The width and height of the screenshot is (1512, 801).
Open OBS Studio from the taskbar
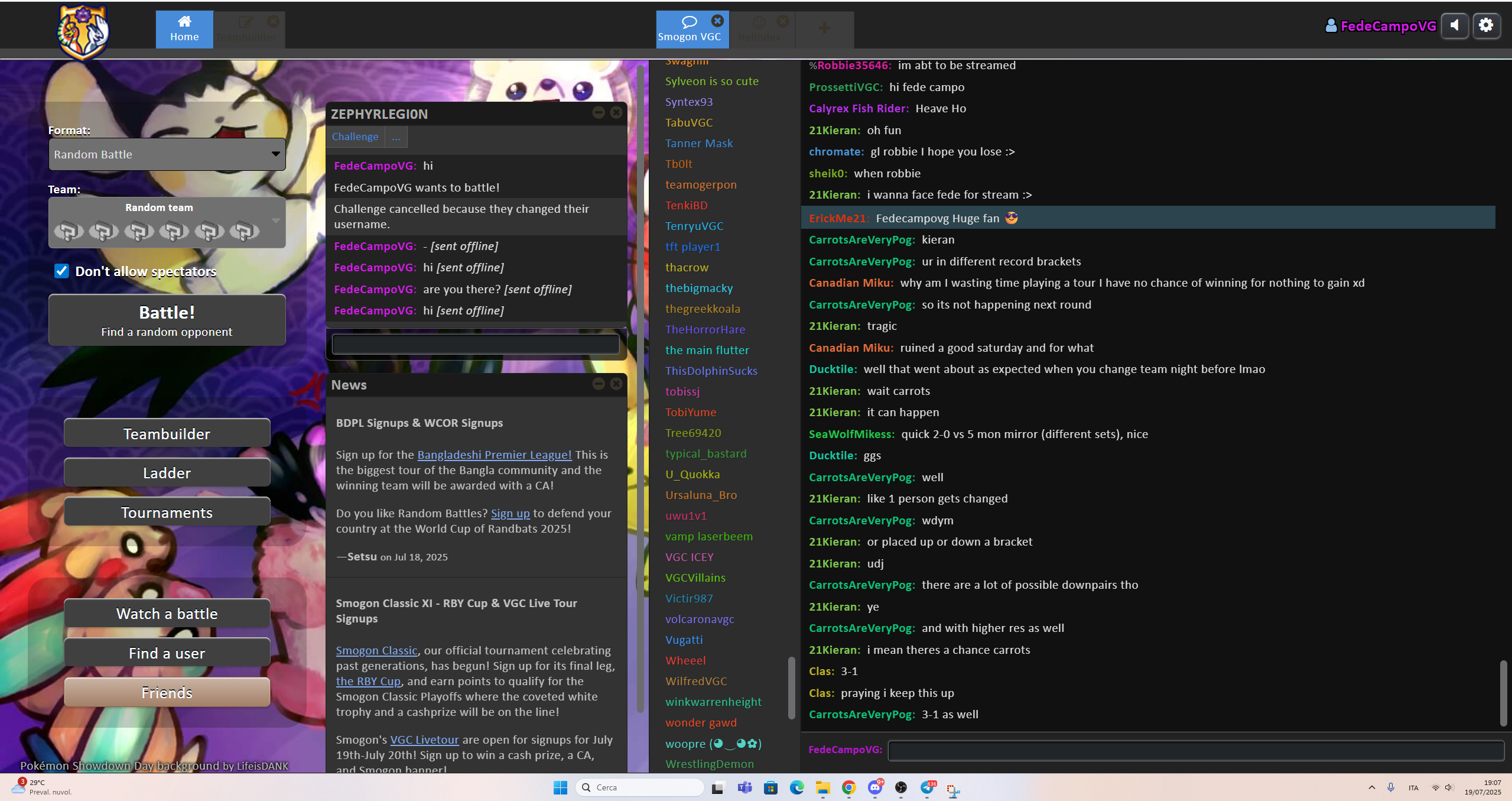coord(900,787)
